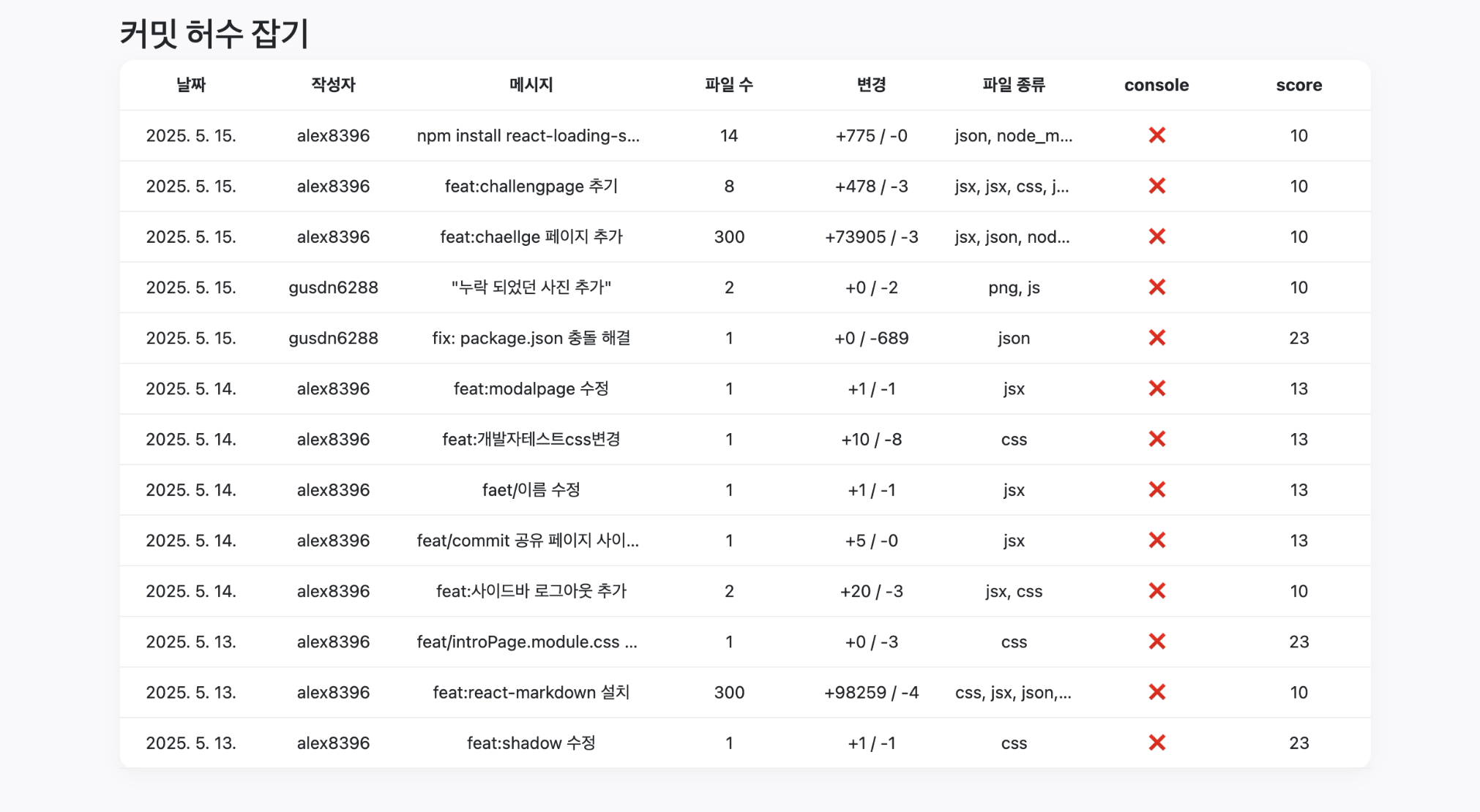The width and height of the screenshot is (1480, 812).
Task: Click the console column header
Action: tap(1156, 85)
